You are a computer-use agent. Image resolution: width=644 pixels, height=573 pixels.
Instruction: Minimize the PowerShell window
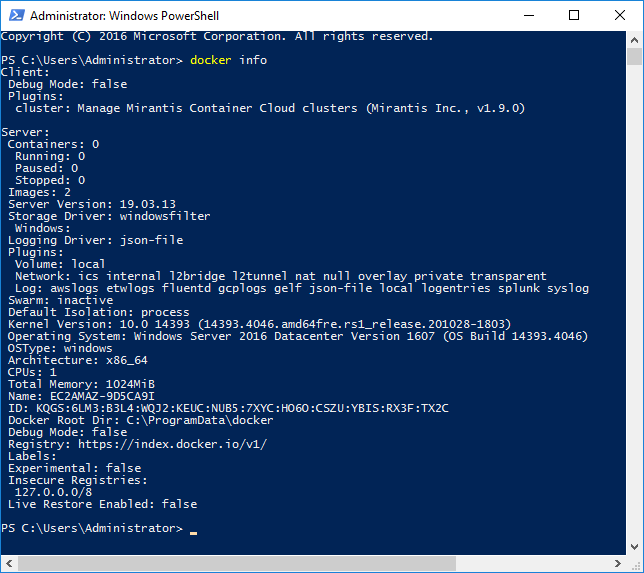[x=529, y=15]
